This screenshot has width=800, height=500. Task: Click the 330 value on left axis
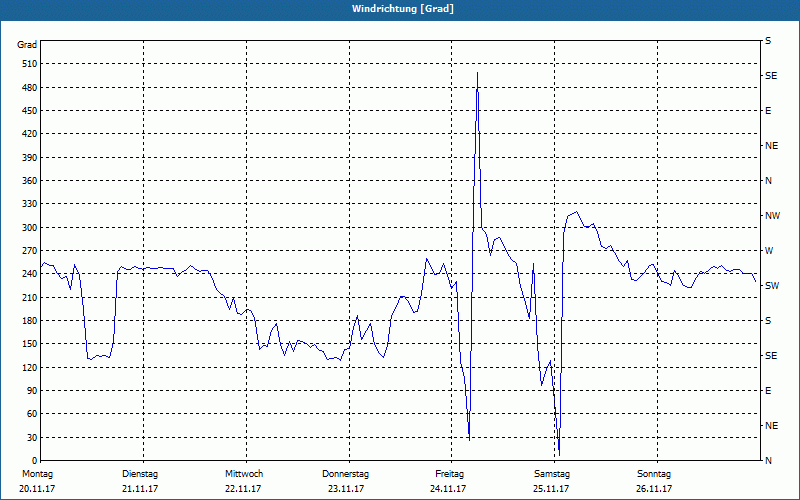coord(30,204)
